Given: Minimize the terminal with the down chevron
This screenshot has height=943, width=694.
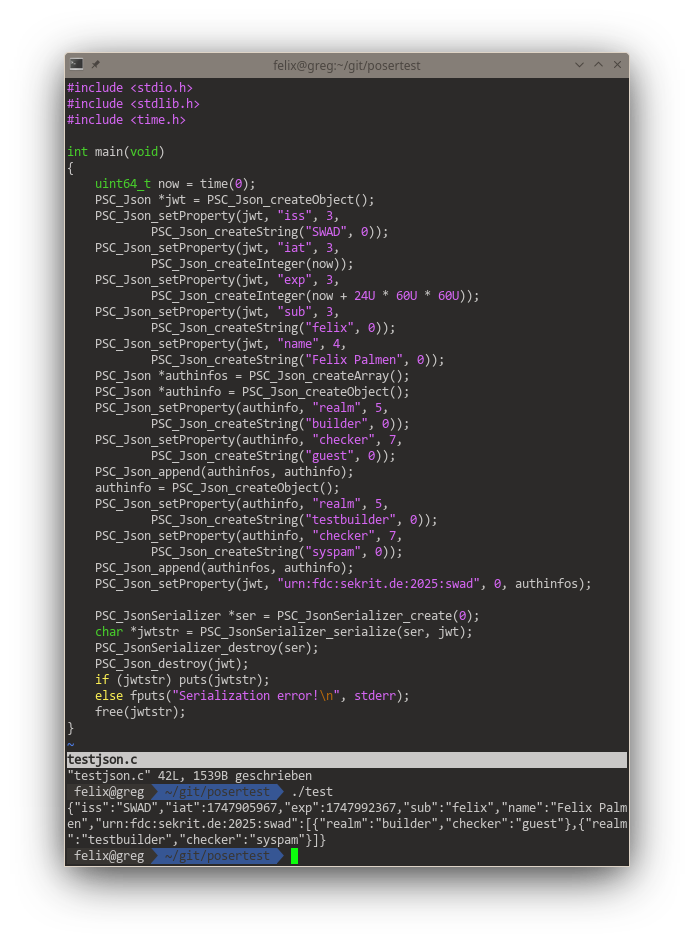Looking at the screenshot, I should [579, 65].
